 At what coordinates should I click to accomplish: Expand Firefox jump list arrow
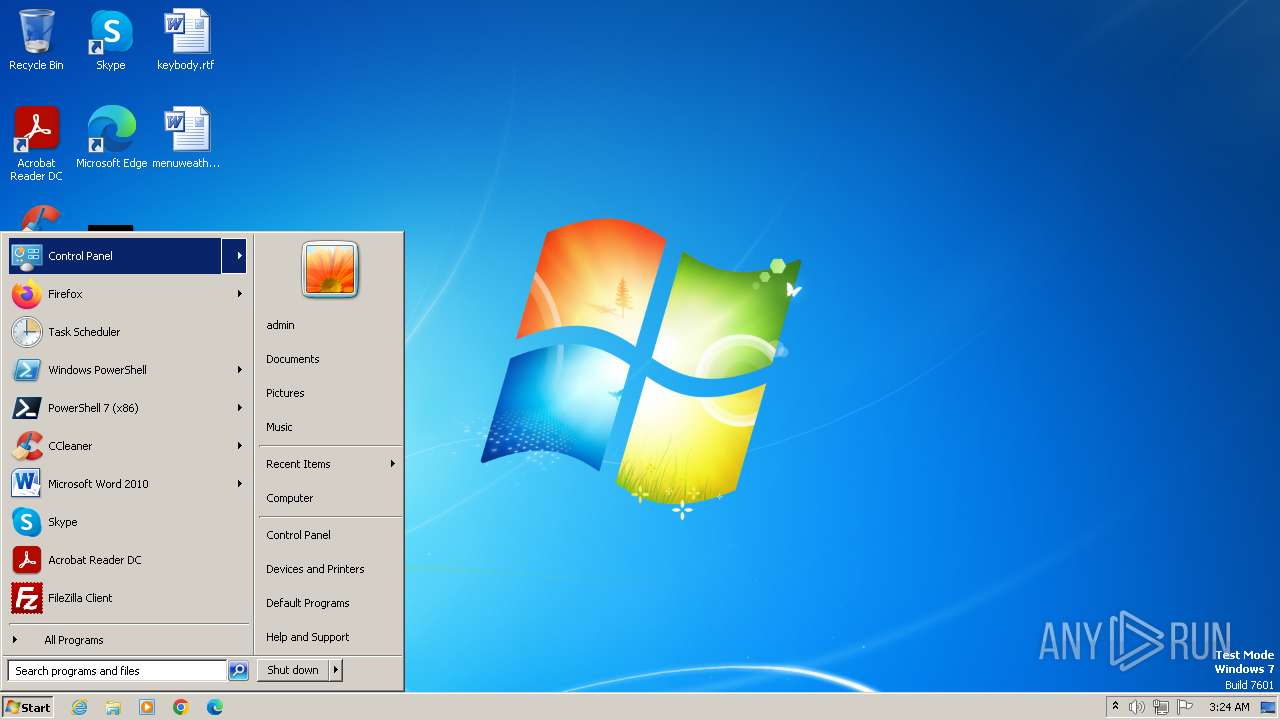coord(239,294)
